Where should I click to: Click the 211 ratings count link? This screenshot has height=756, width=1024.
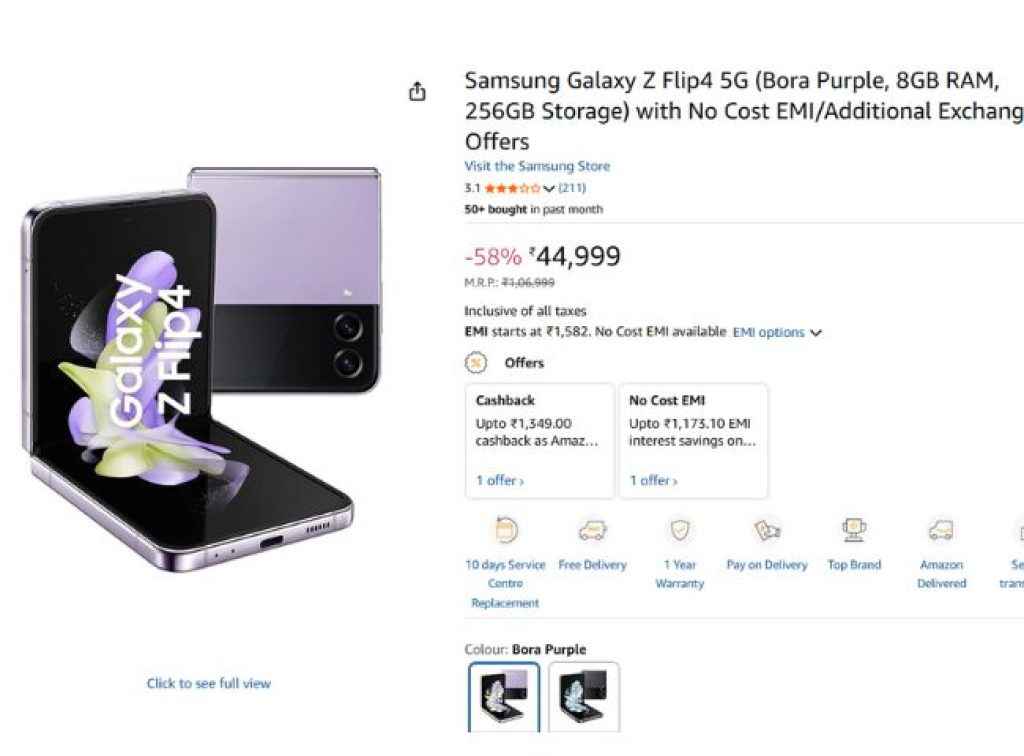[573, 187]
